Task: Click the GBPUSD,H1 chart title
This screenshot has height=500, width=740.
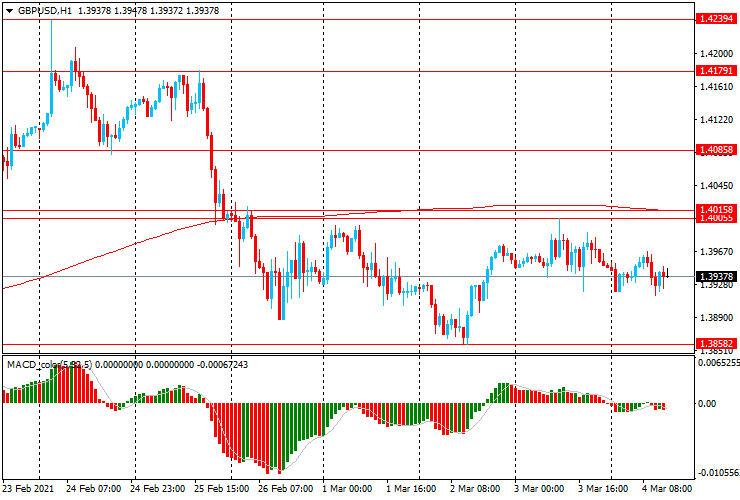Action: [45, 10]
